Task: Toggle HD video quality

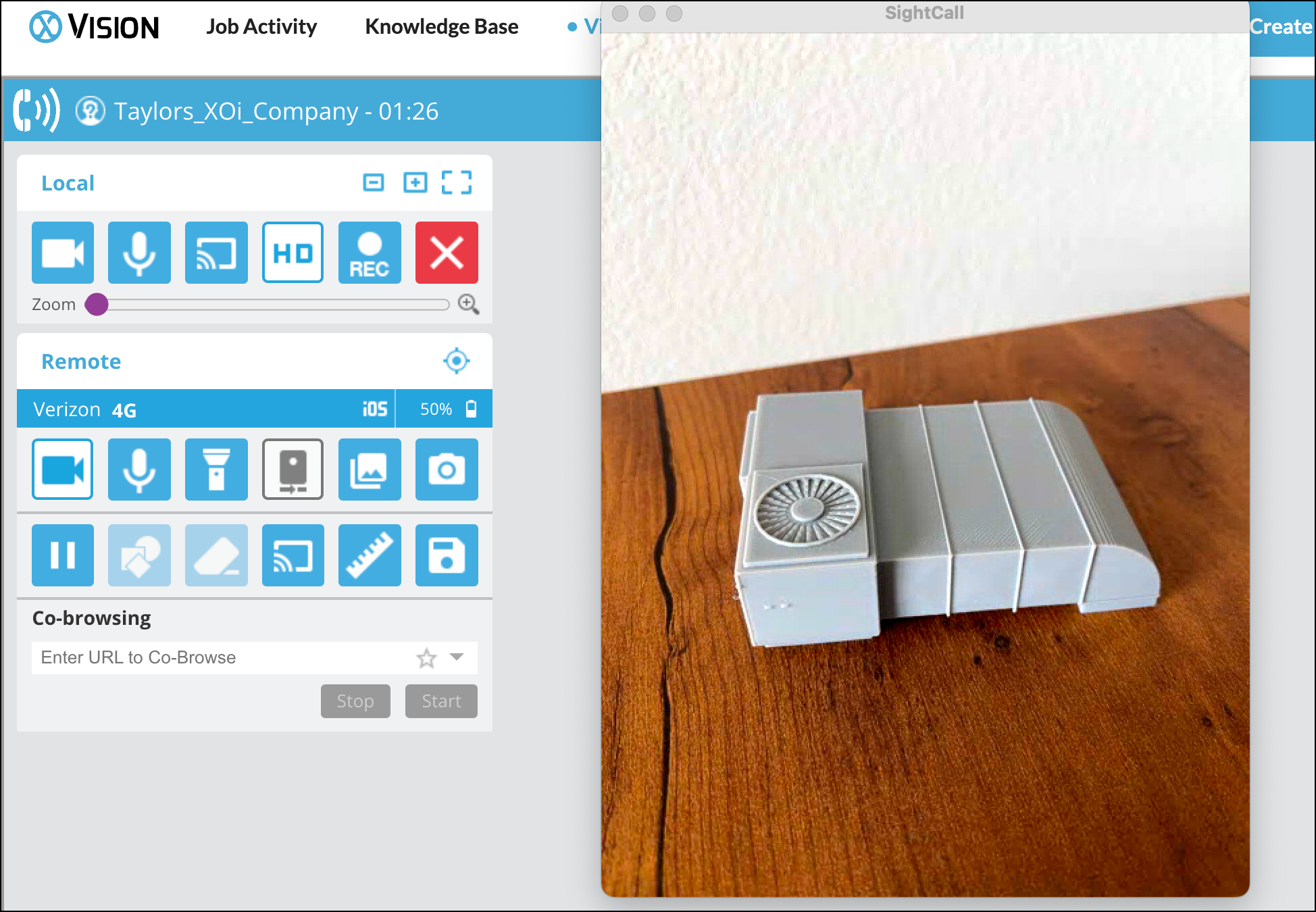Action: coord(293,252)
